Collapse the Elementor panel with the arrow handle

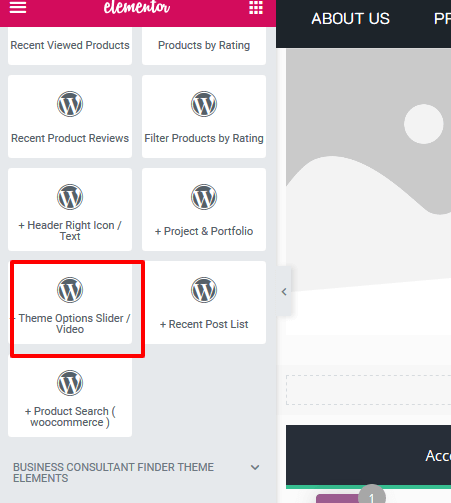point(284,292)
